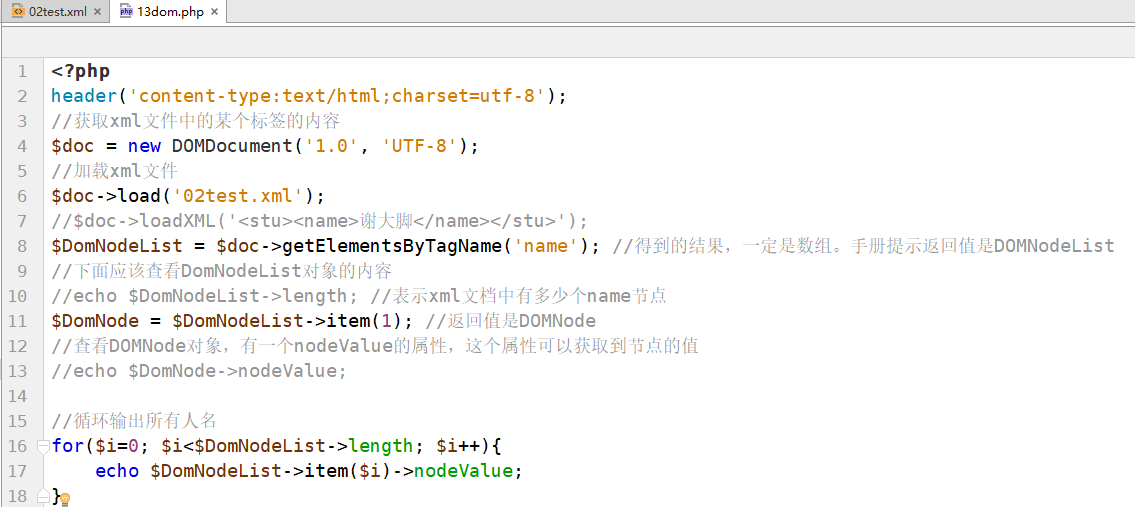Screen dimensions: 1135x507
Task: Click the fold end marker at line 18
Action: pos(43,496)
